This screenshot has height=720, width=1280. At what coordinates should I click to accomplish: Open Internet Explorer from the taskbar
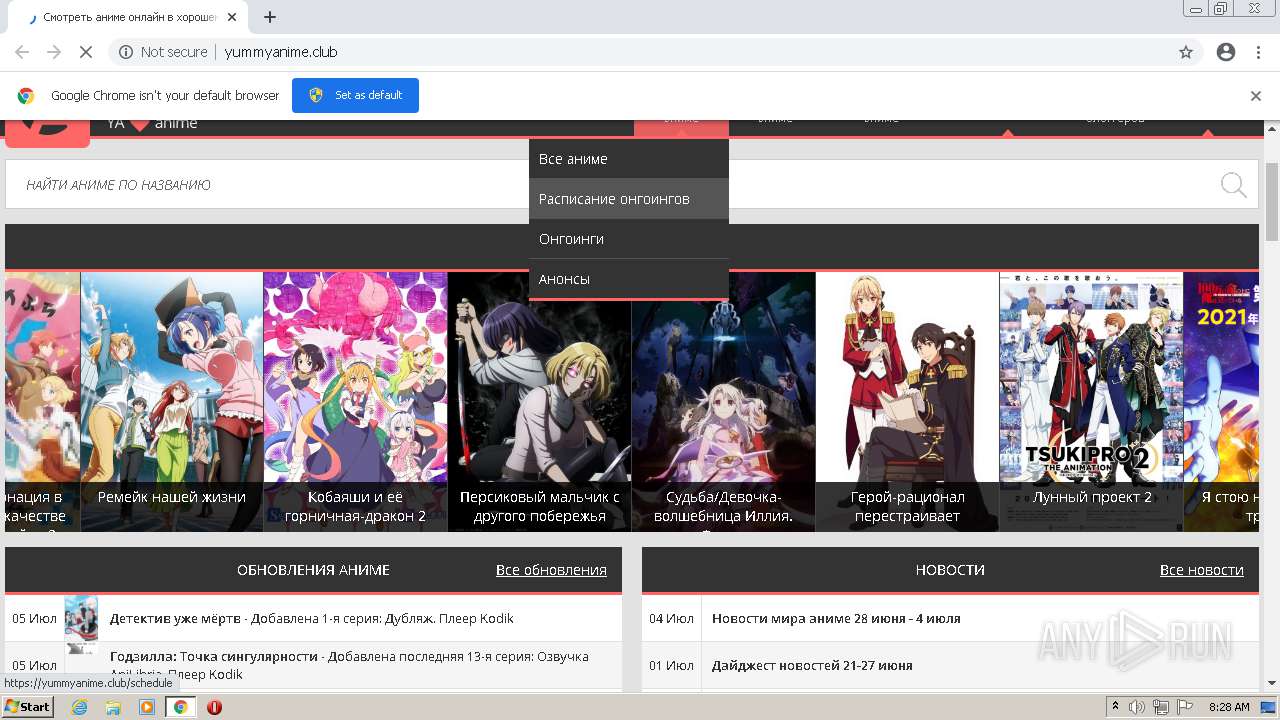[79, 707]
